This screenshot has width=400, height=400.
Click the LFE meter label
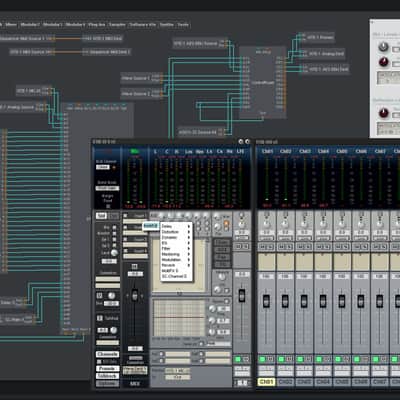pos(240,152)
